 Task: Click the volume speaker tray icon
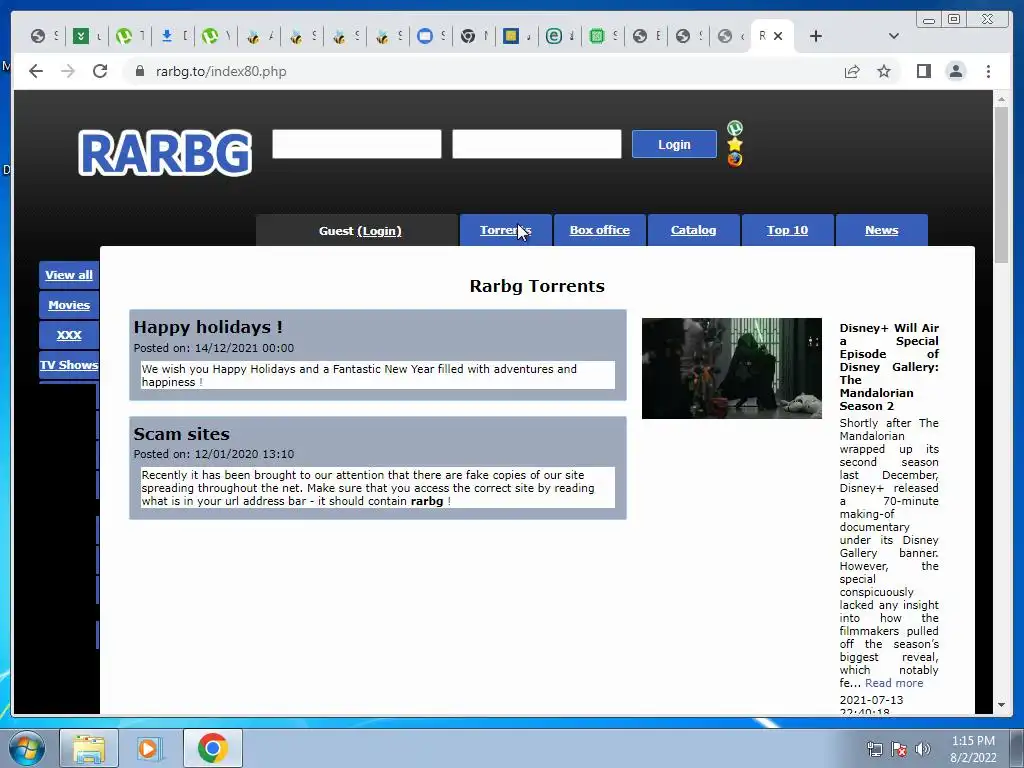click(923, 749)
